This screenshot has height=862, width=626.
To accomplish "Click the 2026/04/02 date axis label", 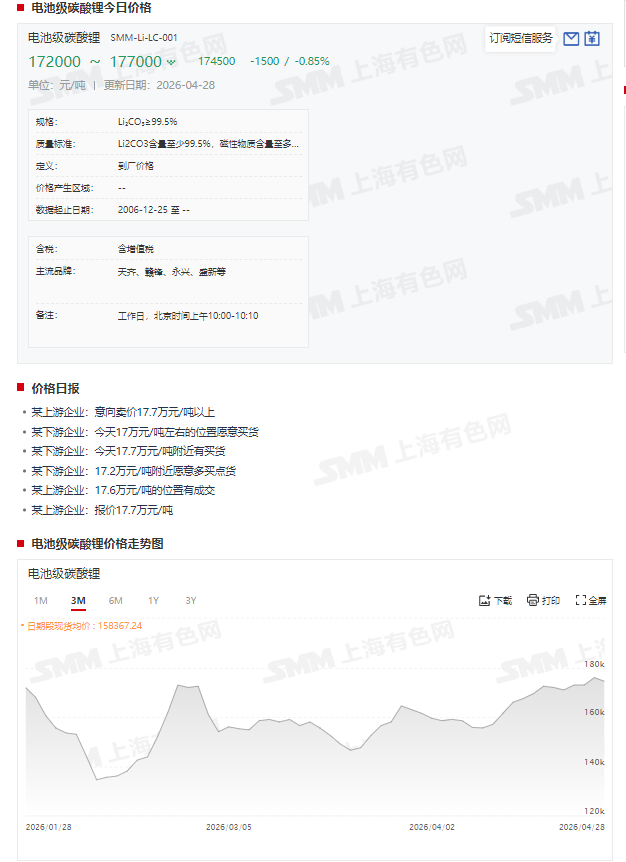I will [434, 827].
